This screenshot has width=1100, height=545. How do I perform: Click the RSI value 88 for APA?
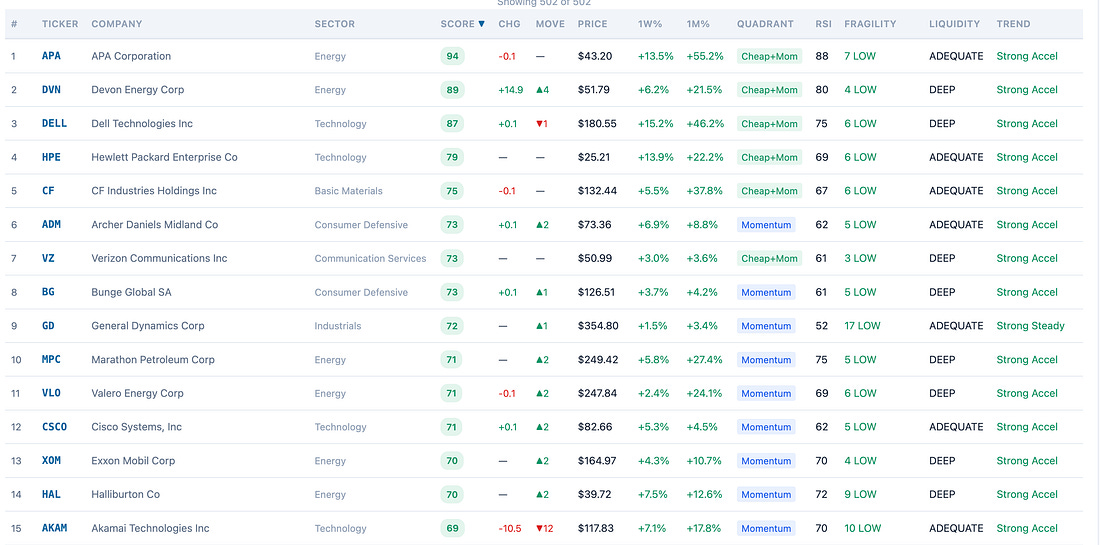coord(821,56)
